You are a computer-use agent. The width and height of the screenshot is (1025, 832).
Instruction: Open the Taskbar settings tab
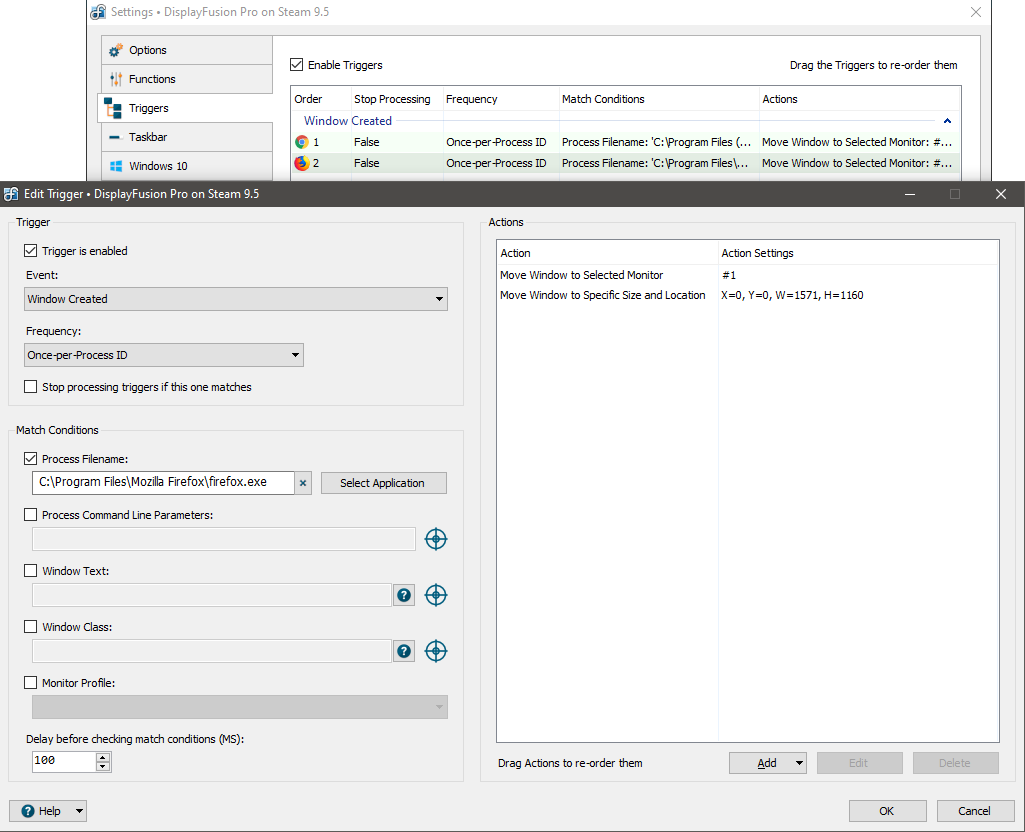click(148, 137)
